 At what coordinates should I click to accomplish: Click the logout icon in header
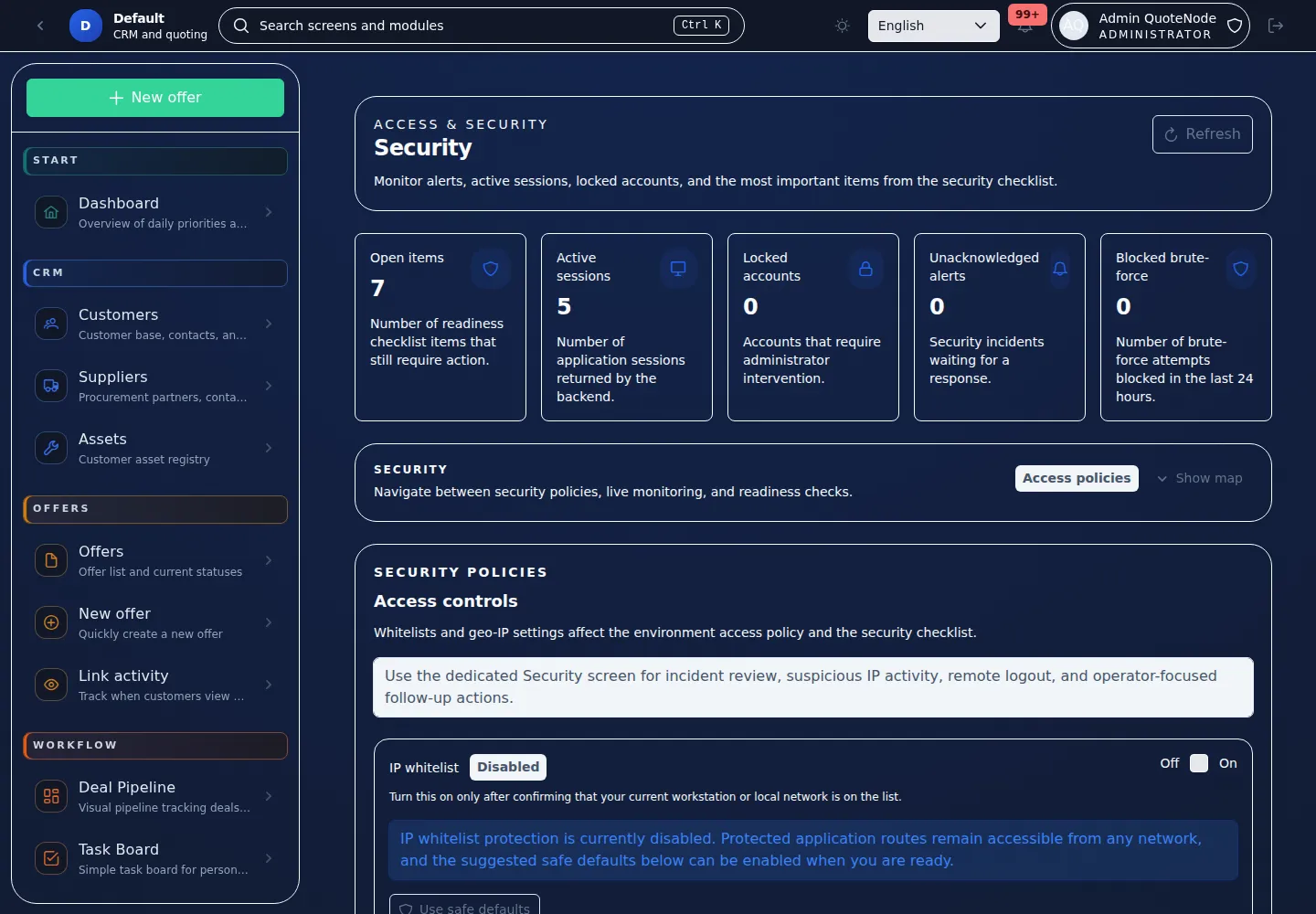(x=1276, y=26)
